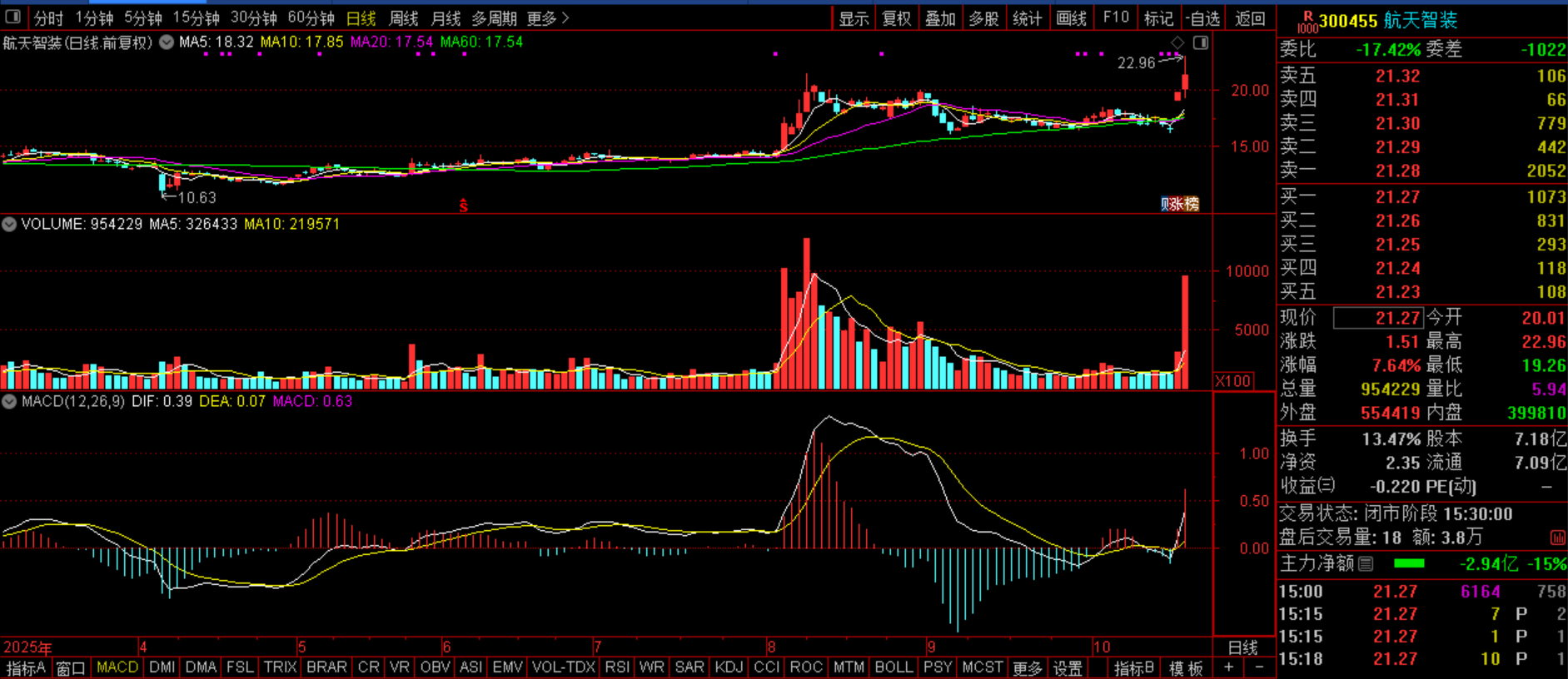Screen dimensions: 1568x679
Task: Select the DMI indicator tab
Action: [162, 667]
